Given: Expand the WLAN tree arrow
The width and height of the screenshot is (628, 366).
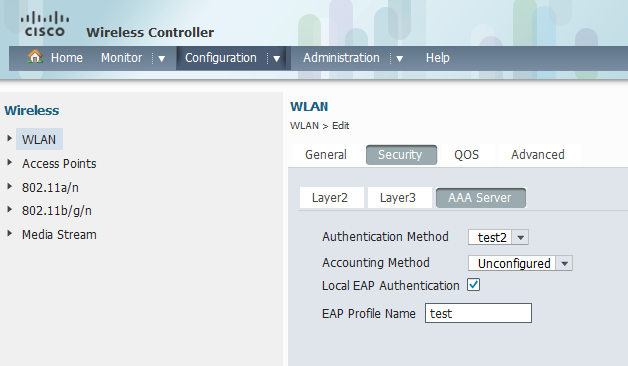Looking at the screenshot, I should (10, 139).
